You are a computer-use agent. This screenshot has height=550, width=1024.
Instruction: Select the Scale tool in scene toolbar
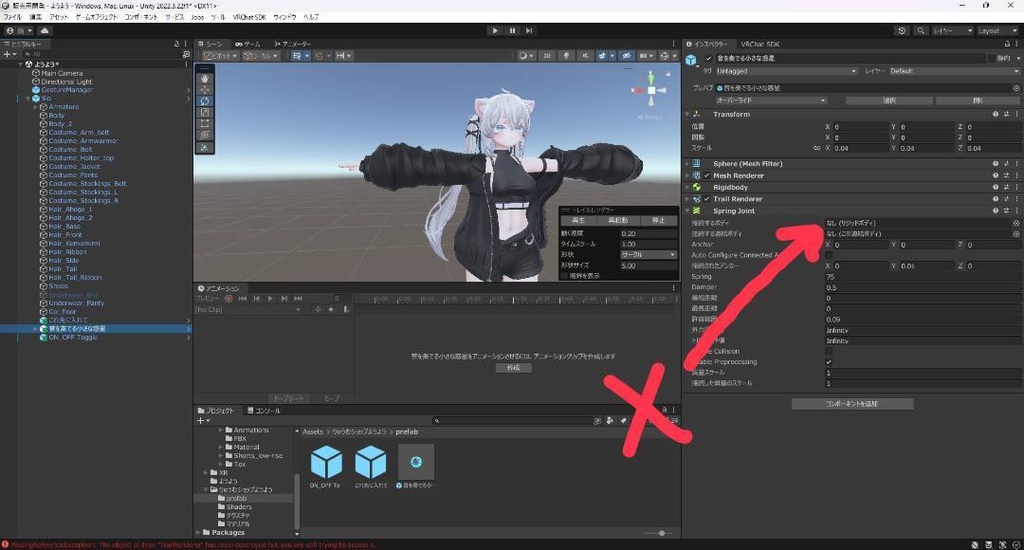coord(205,112)
